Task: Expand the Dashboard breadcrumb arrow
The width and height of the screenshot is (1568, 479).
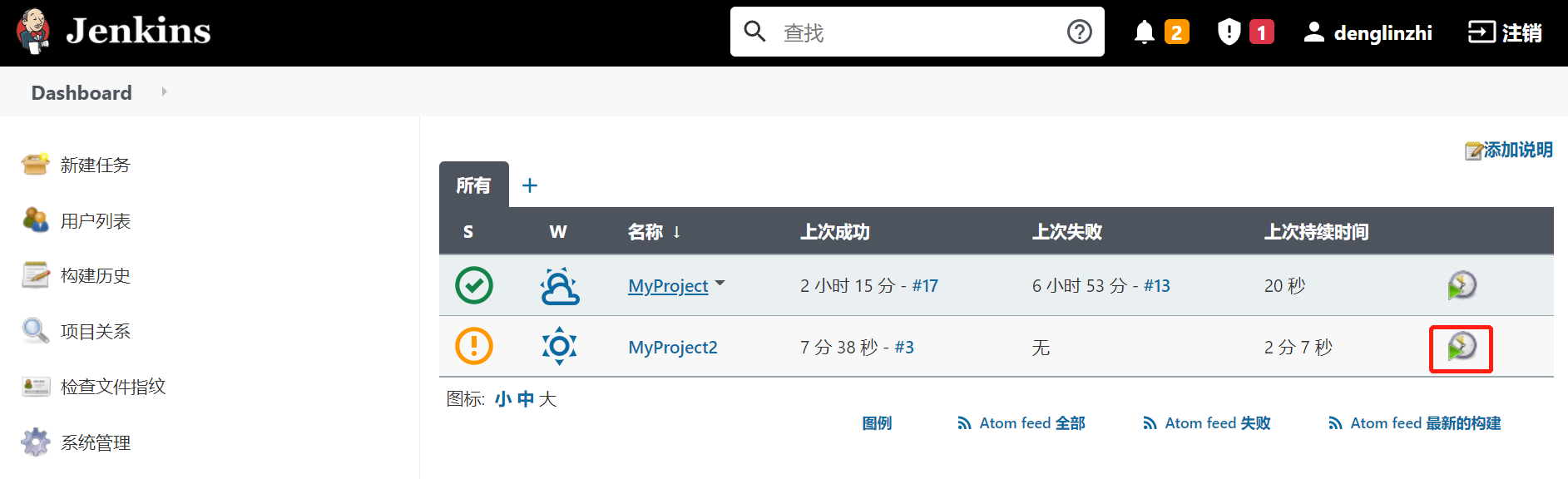Action: [x=164, y=91]
